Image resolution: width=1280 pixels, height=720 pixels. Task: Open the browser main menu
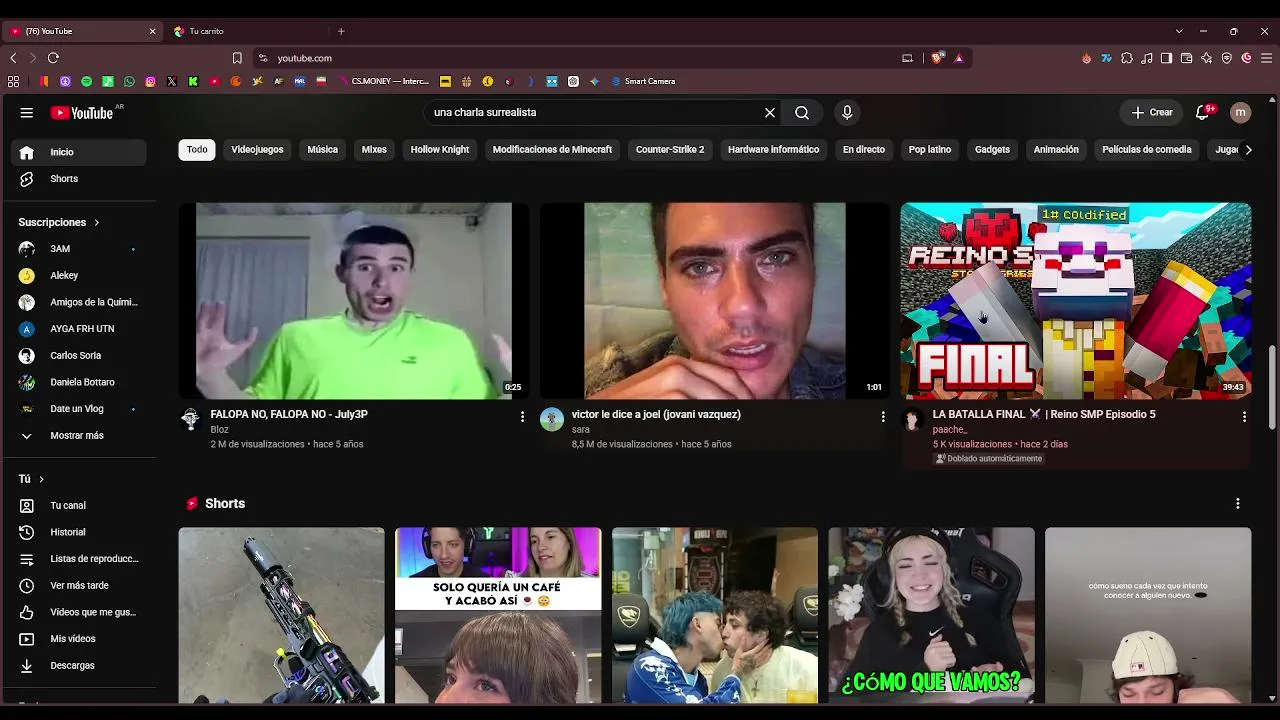point(1266,58)
